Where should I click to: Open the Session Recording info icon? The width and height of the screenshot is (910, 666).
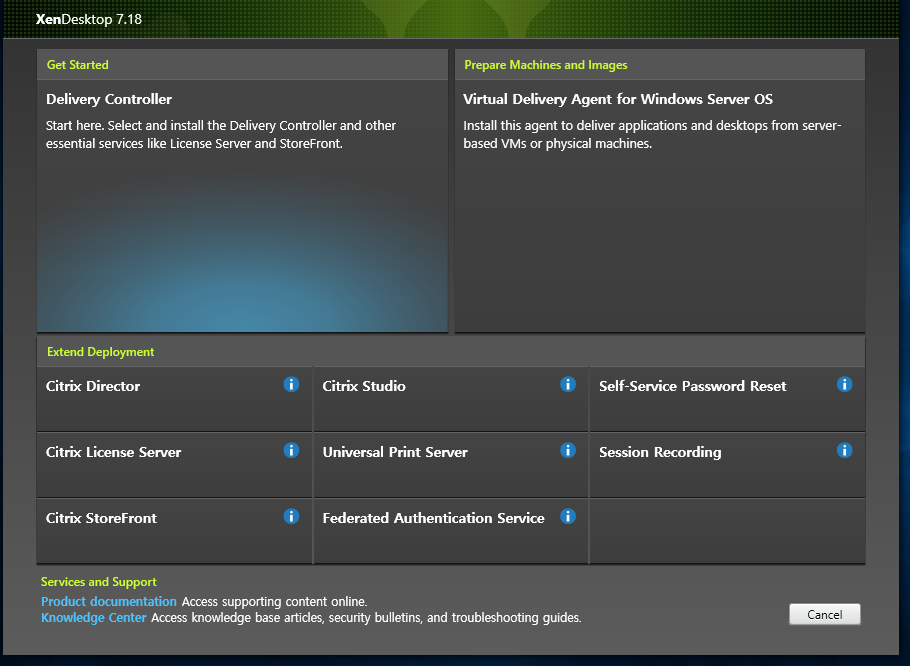(844, 450)
